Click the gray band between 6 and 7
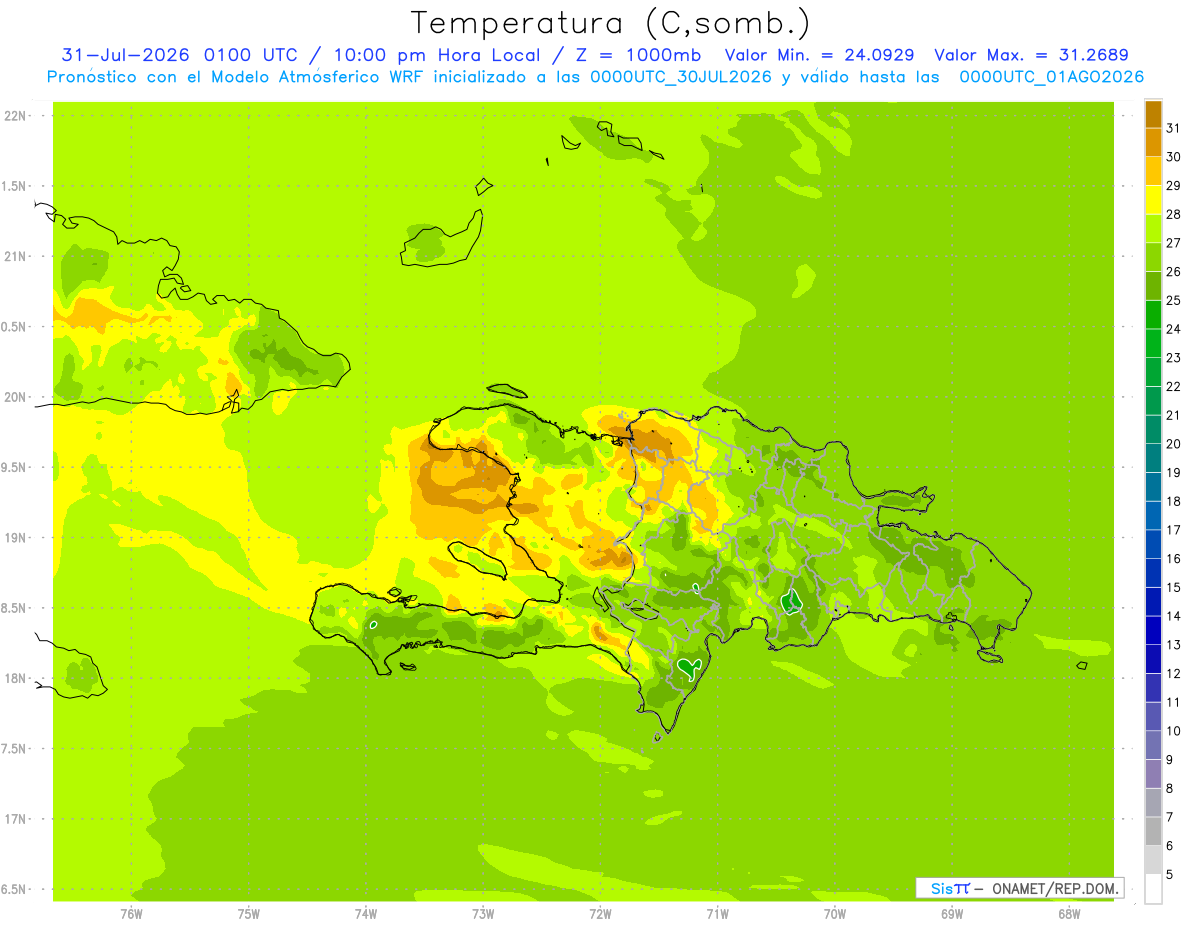 (1153, 831)
